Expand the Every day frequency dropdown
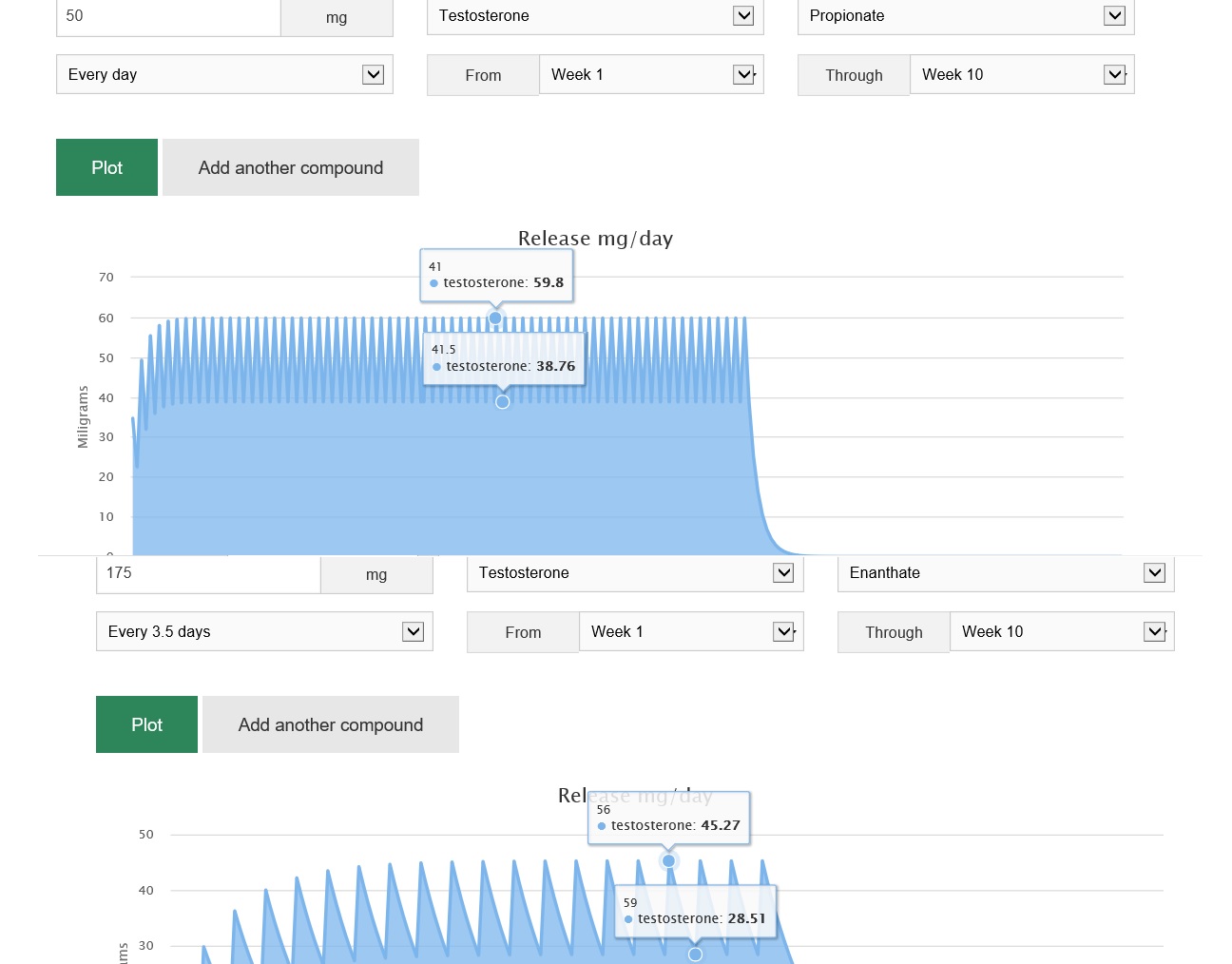Screen dimensions: 1232x964 click(224, 75)
